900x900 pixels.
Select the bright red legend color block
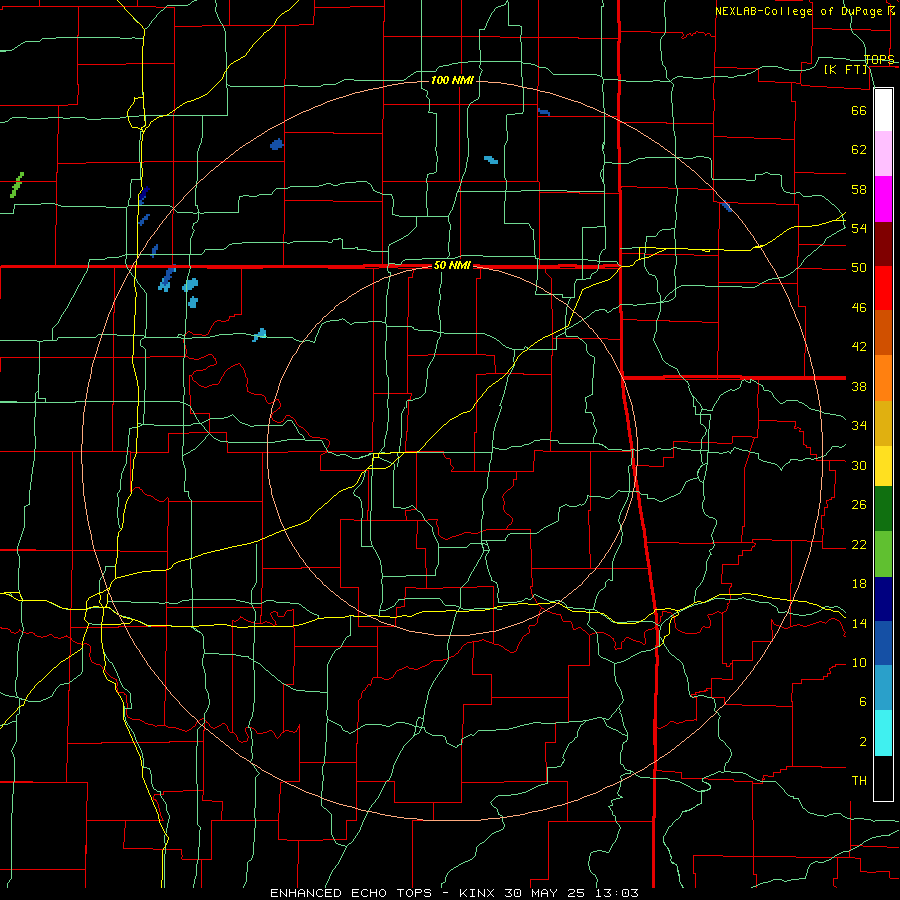(x=883, y=288)
